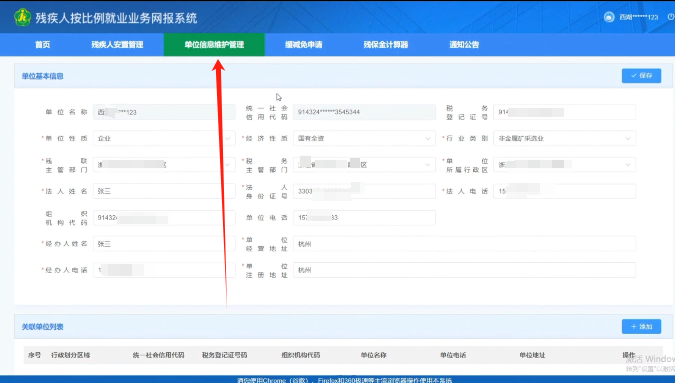Click the 统一社会信用代码 table column header
The width and height of the screenshot is (675, 383).
coord(158,355)
